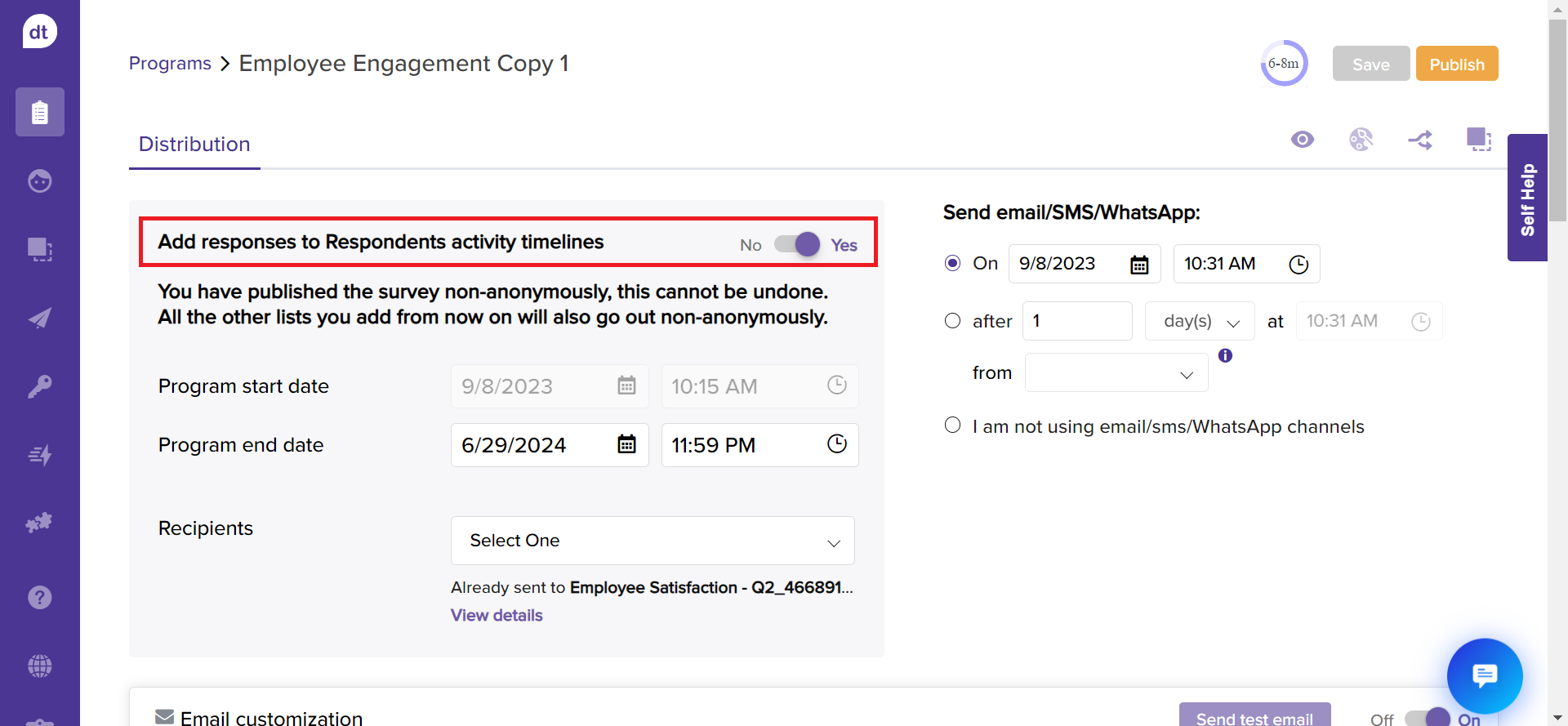Select 'I am not using email/sms/WhatsApp channels'

(952, 425)
